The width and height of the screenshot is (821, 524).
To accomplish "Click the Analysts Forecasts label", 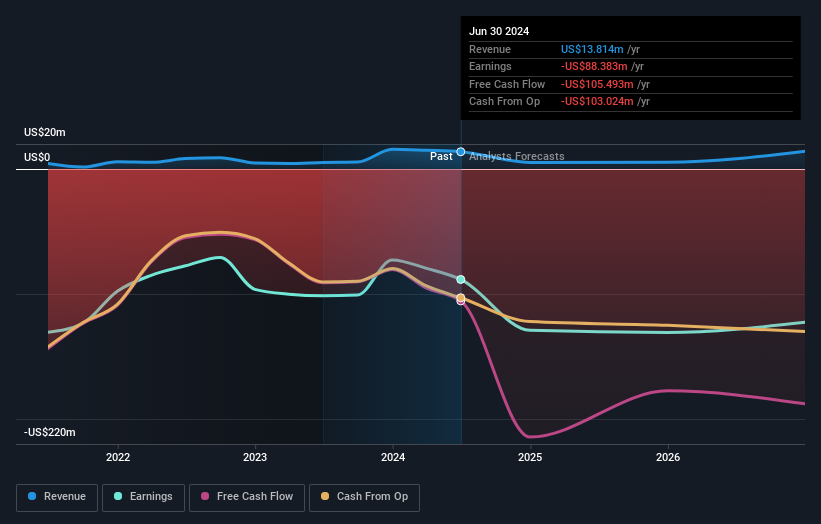I will tap(517, 156).
